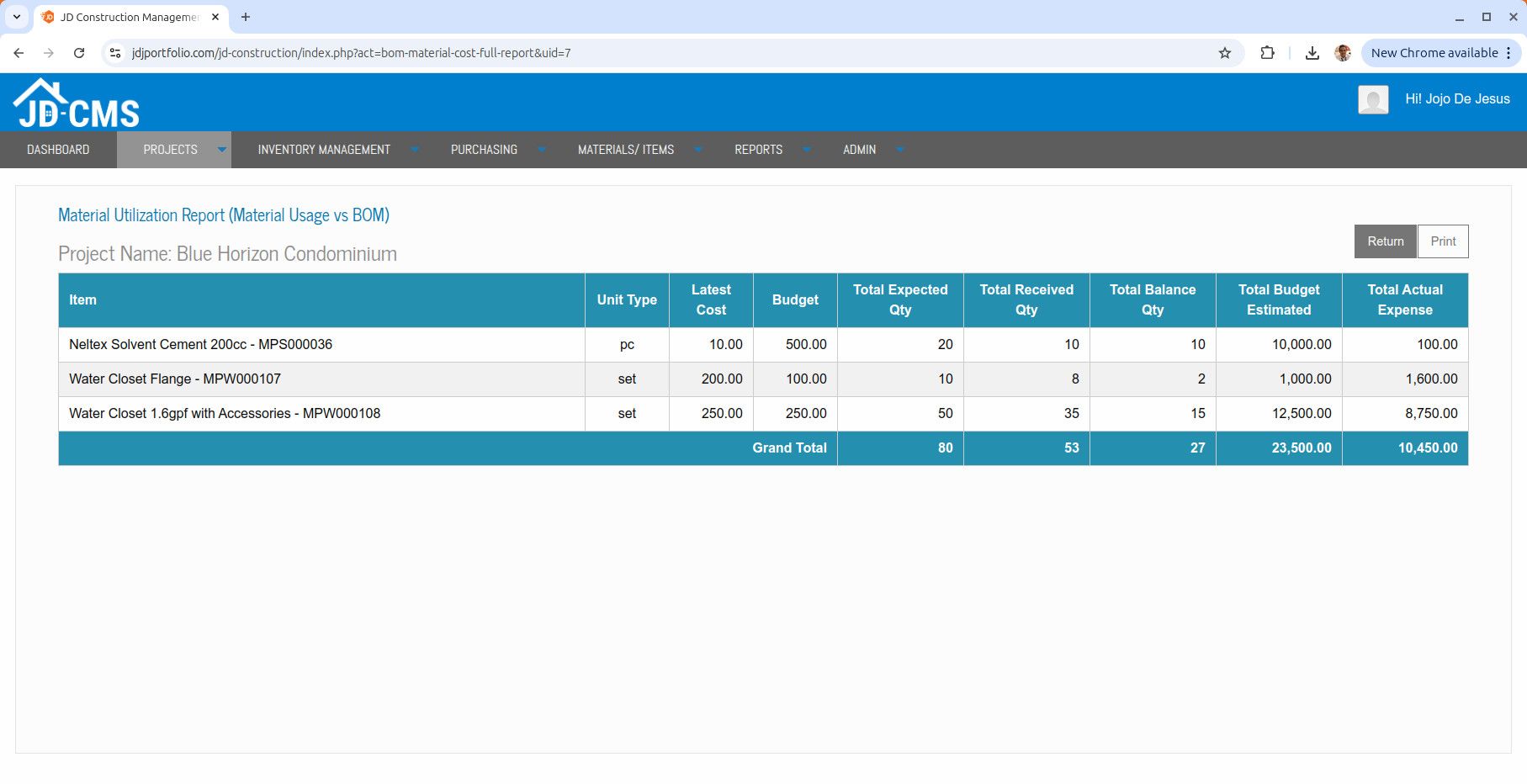Click the user profile avatar image
This screenshot has width=1527, height=784.
click(x=1372, y=99)
